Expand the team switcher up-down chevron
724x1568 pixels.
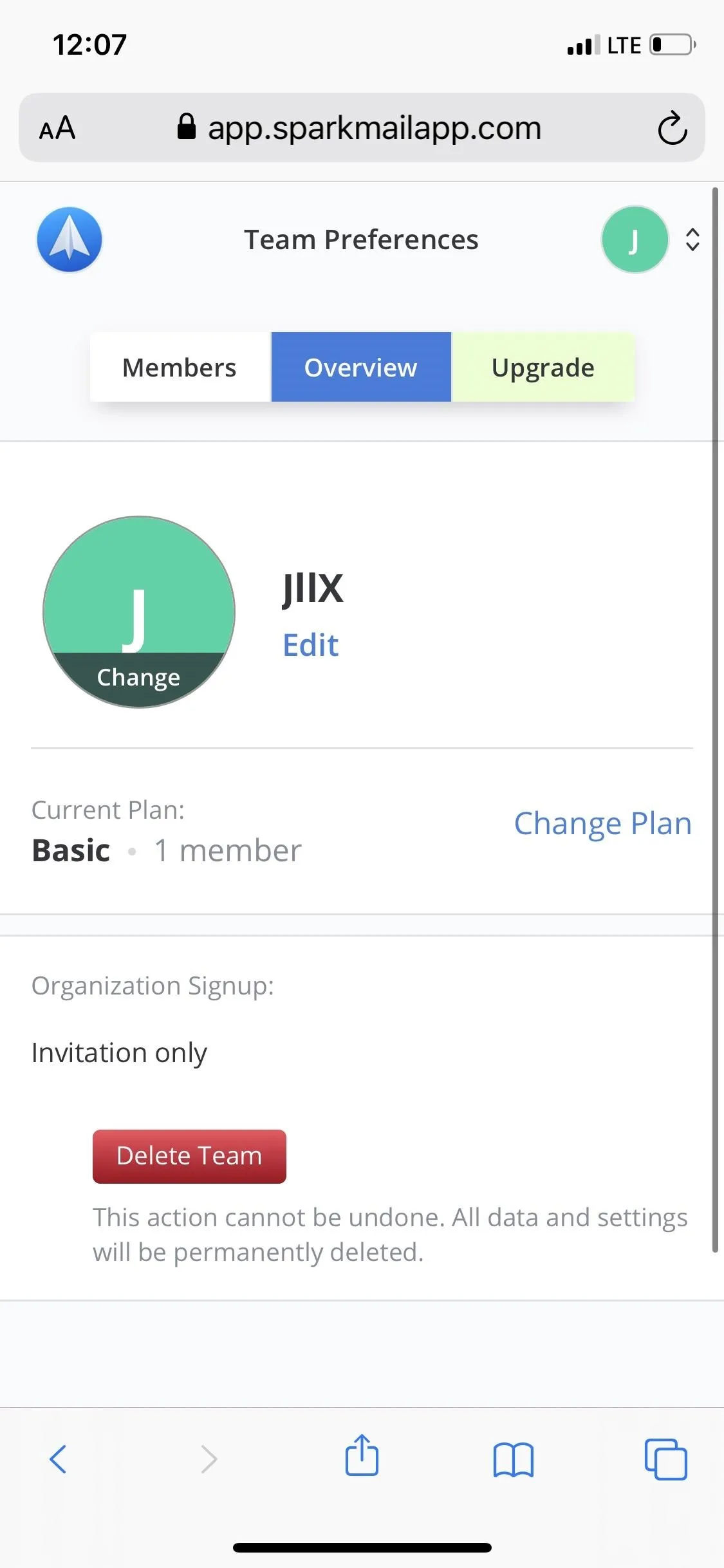tap(692, 239)
